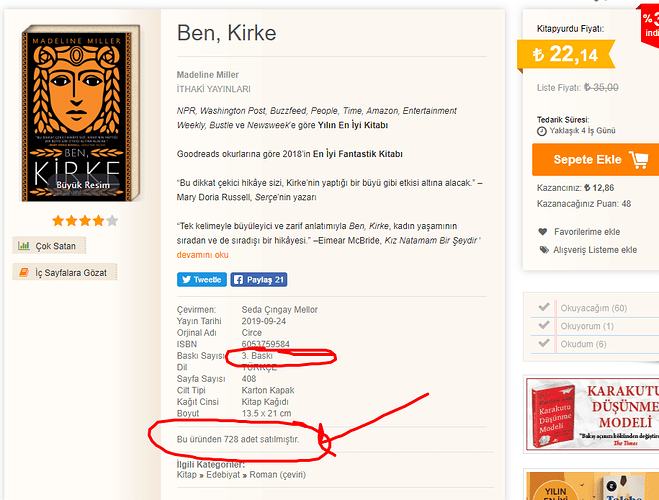Click the heart icon beside Favorilerime ekle
Viewport: 659px width, 500px height.
(x=543, y=232)
